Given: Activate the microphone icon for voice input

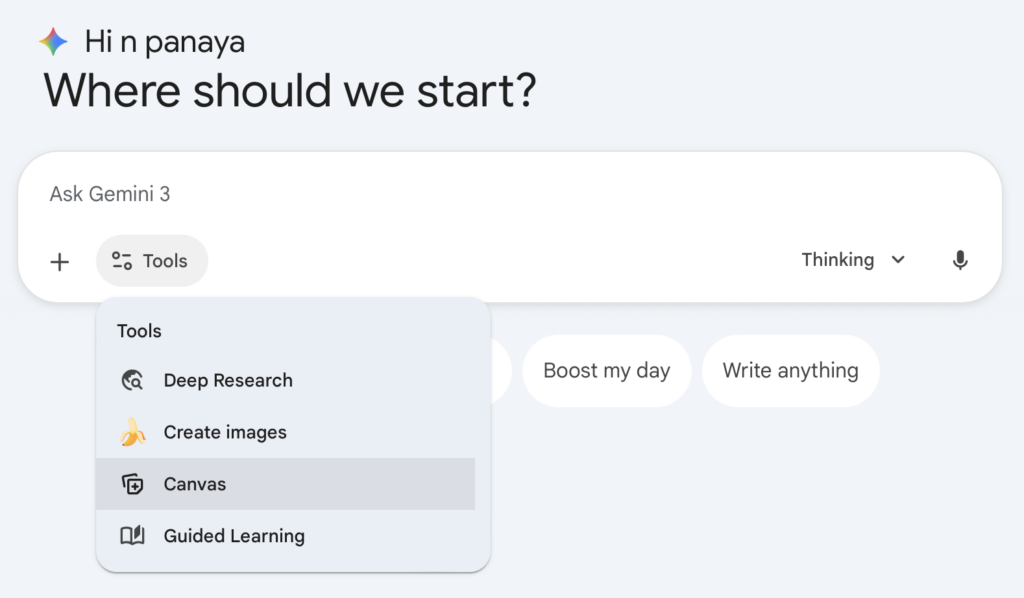Looking at the screenshot, I should pos(960,260).
